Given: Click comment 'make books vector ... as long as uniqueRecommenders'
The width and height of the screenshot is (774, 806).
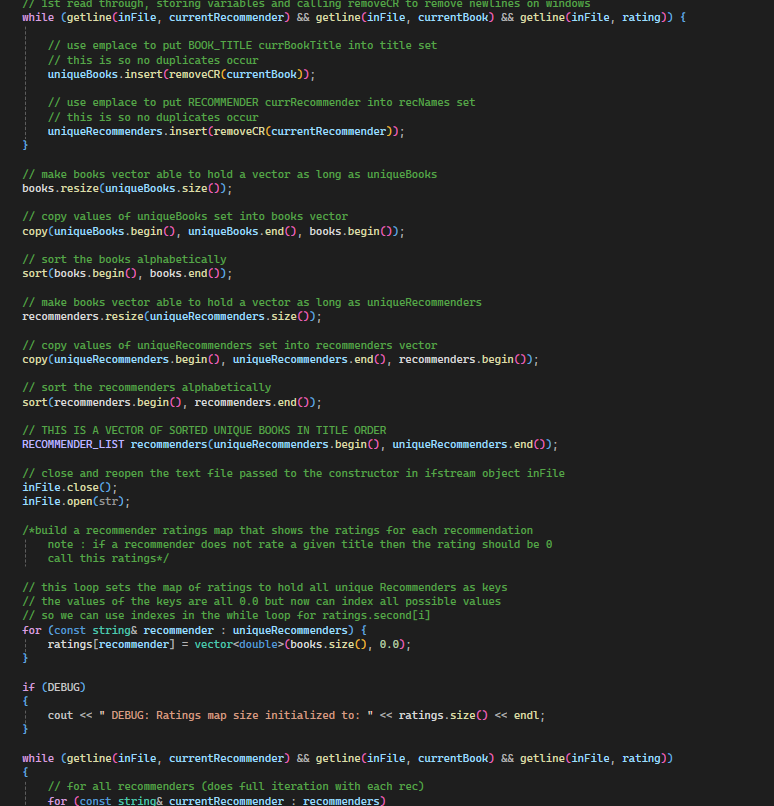Looking at the screenshot, I should coord(252,303).
